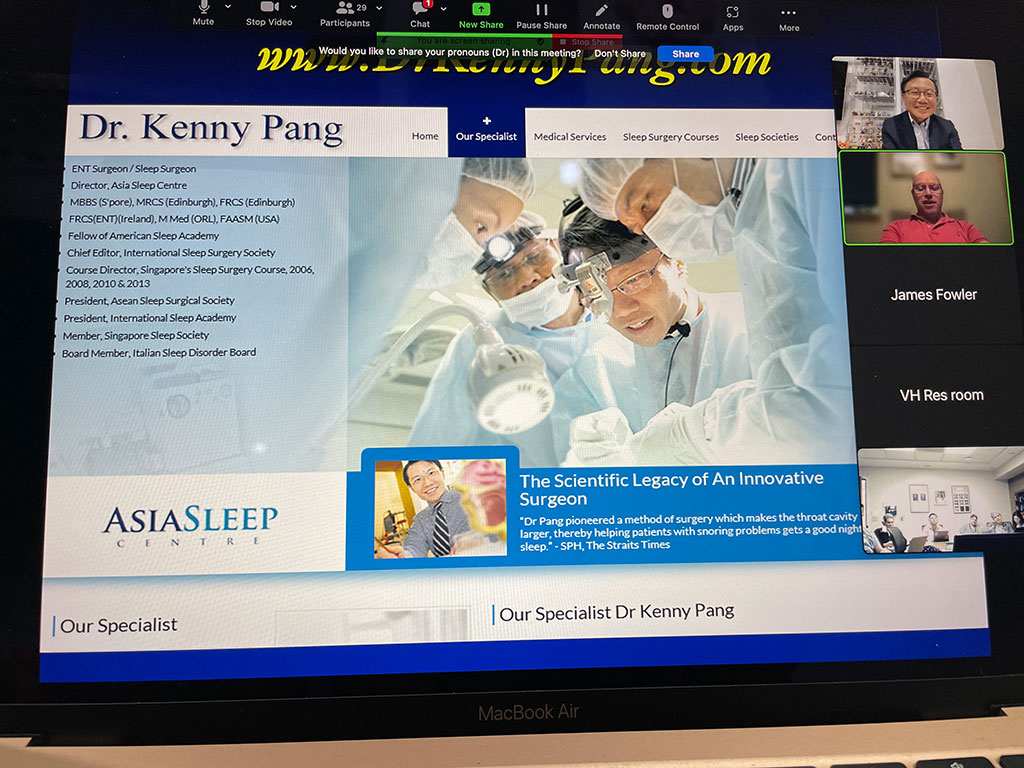Click 'Our Specialist Dr Kenny Pang' heading

pyautogui.click(x=616, y=613)
